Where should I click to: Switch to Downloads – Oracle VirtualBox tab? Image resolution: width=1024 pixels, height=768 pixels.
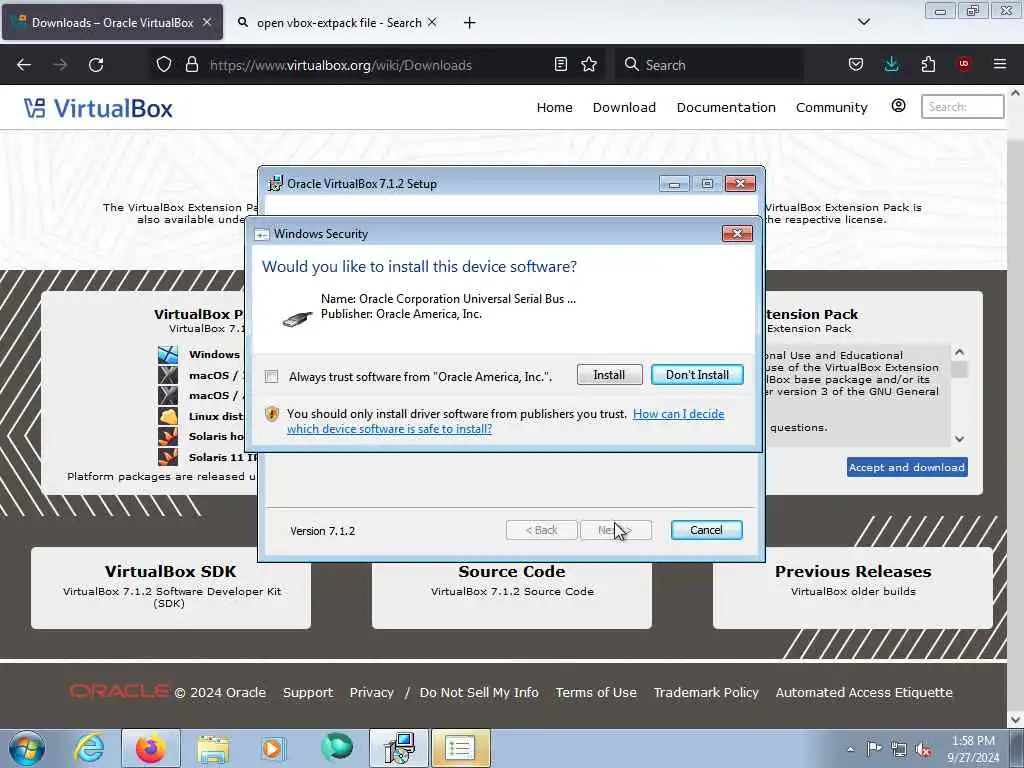coord(112,22)
